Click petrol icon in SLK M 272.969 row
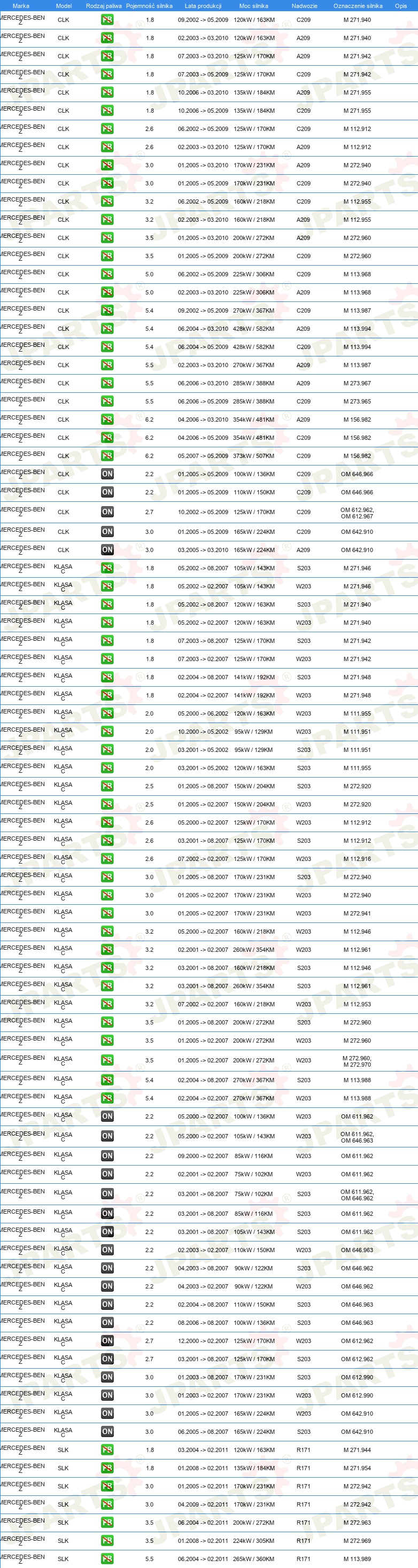 (107, 1541)
